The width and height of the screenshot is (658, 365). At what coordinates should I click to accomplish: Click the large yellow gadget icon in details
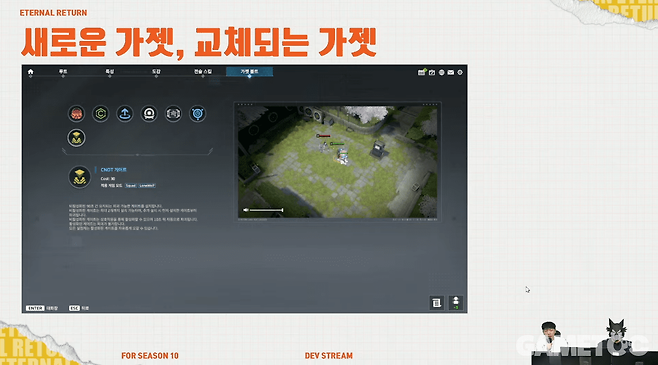point(79,177)
